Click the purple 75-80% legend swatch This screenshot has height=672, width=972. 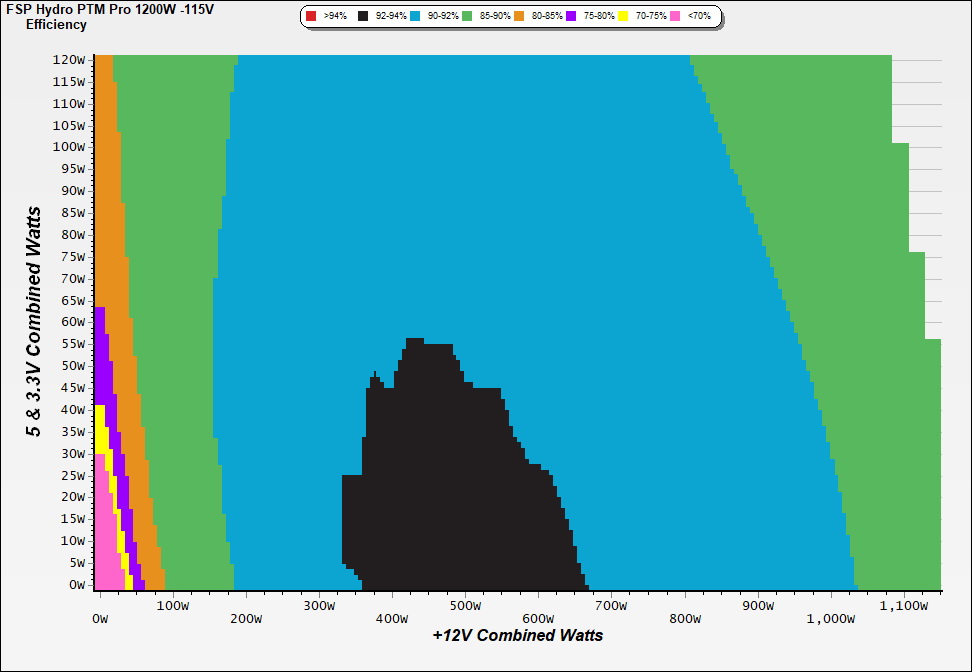click(x=571, y=17)
